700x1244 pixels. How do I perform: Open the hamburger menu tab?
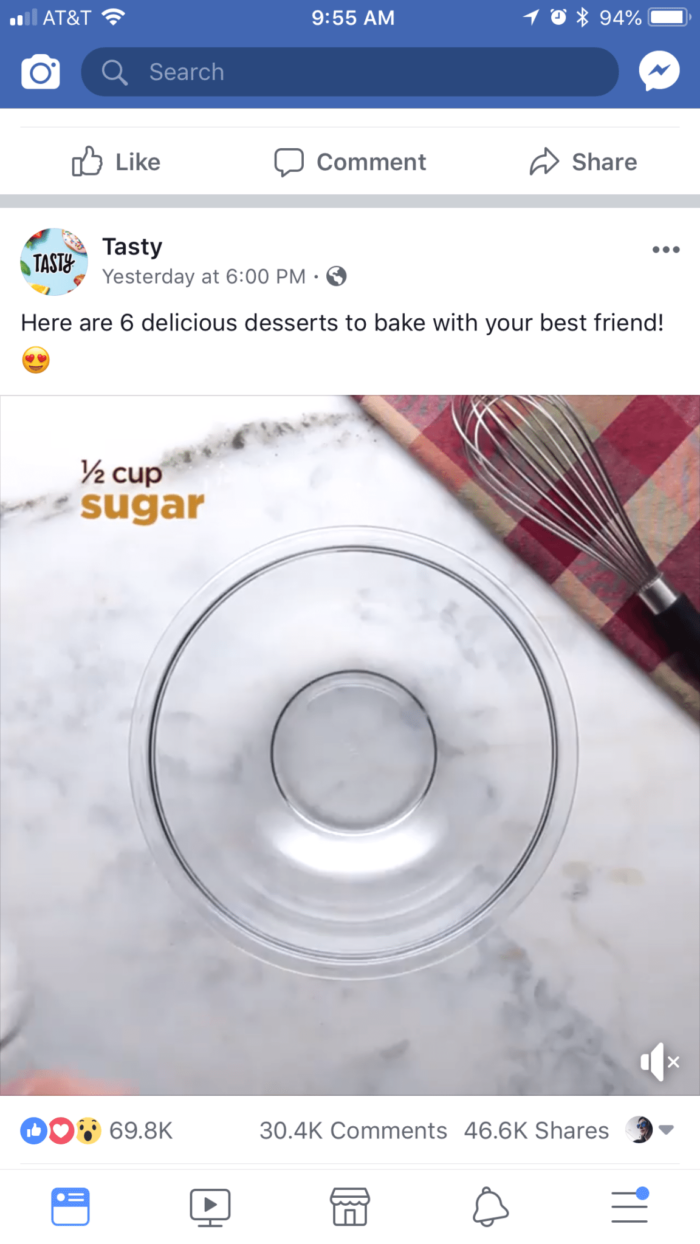(x=630, y=1206)
